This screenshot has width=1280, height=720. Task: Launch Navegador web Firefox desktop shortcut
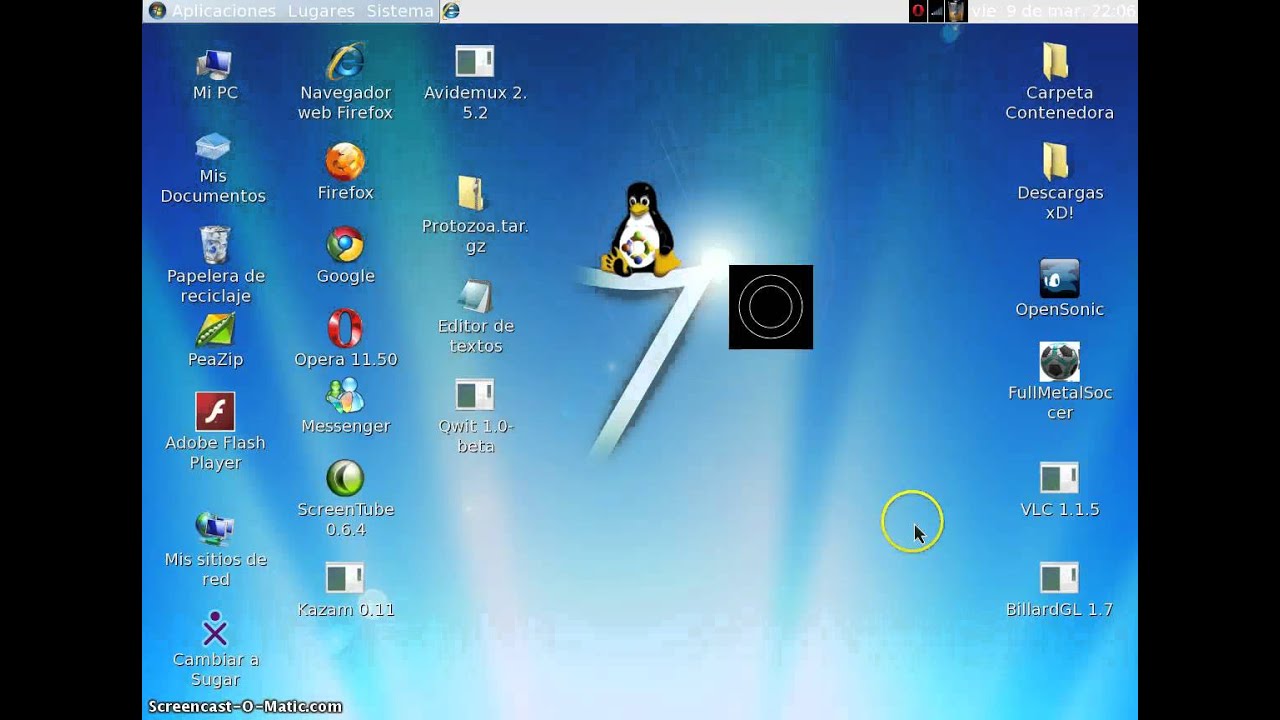(345, 62)
